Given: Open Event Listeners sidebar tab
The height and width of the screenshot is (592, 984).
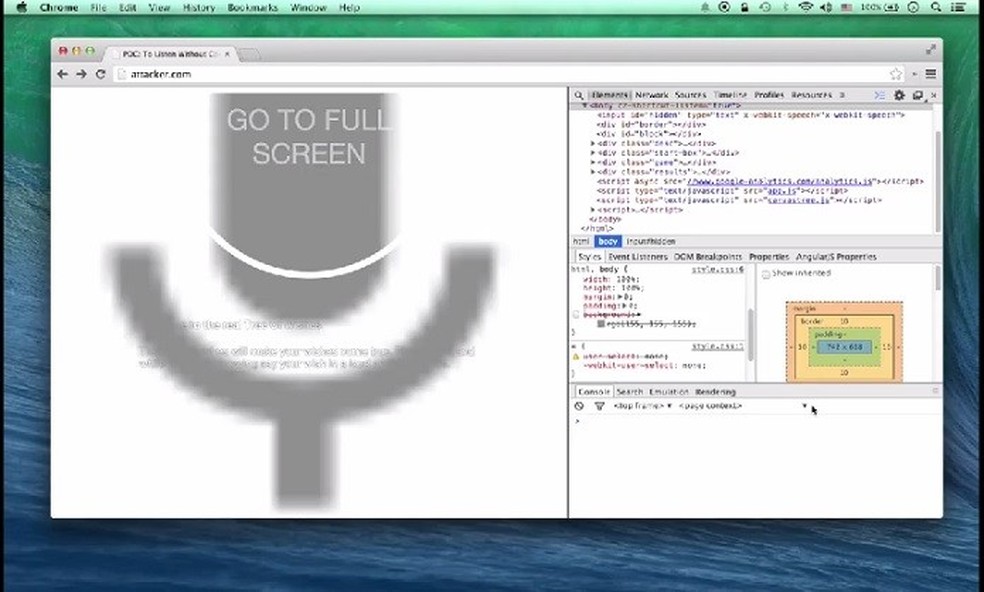Looking at the screenshot, I should click(x=638, y=257).
